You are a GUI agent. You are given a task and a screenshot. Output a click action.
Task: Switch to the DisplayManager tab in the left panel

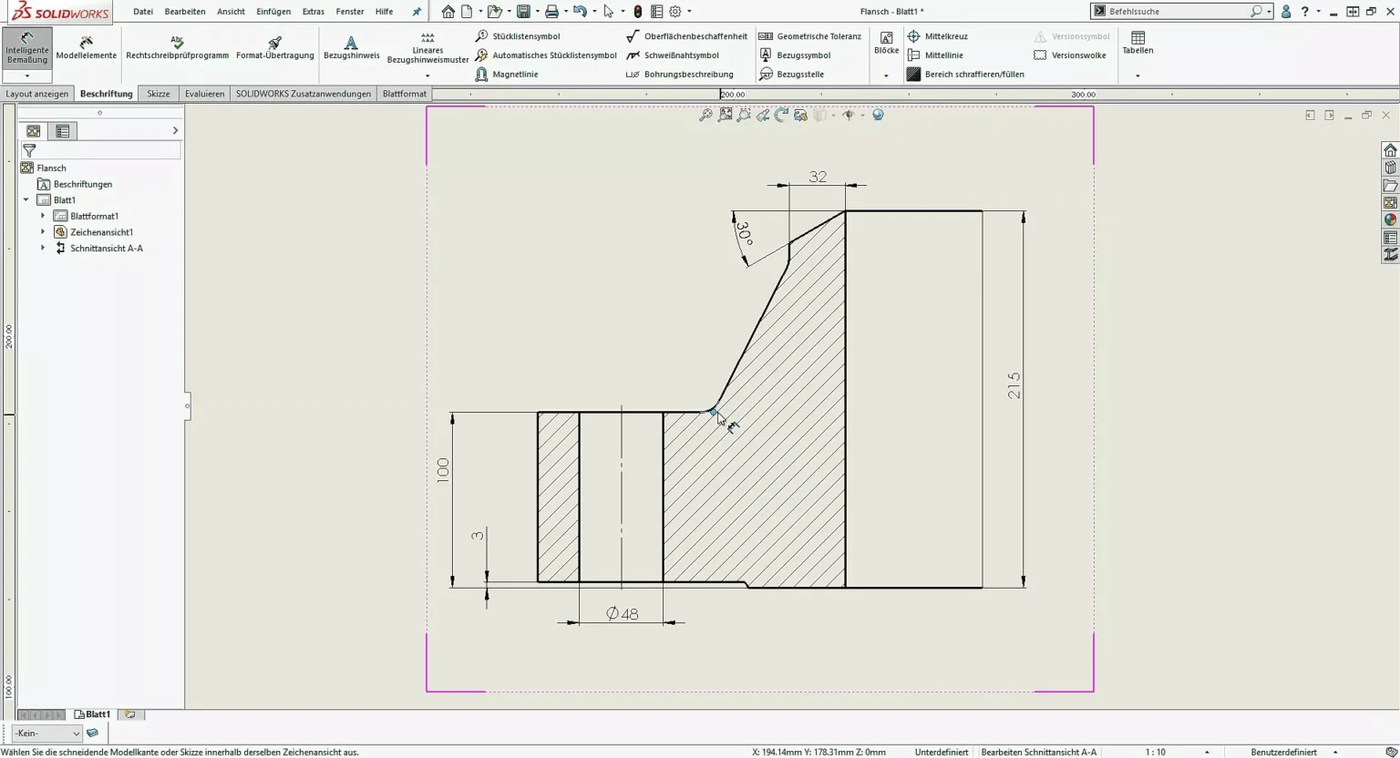coord(62,130)
